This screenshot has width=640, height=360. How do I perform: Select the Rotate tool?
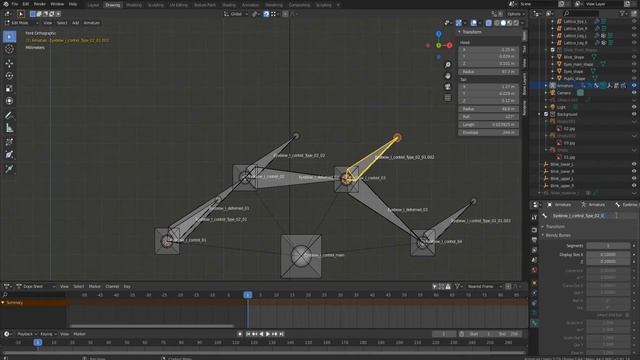click(x=9, y=76)
